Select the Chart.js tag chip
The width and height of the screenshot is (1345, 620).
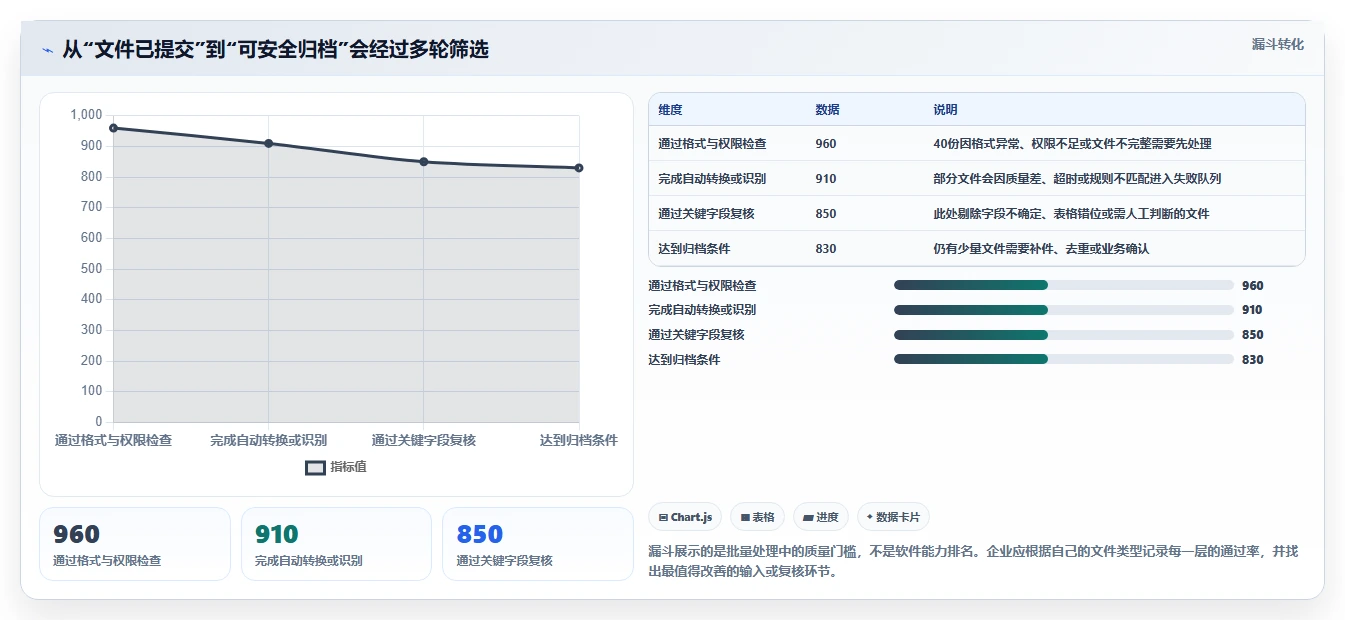click(685, 517)
